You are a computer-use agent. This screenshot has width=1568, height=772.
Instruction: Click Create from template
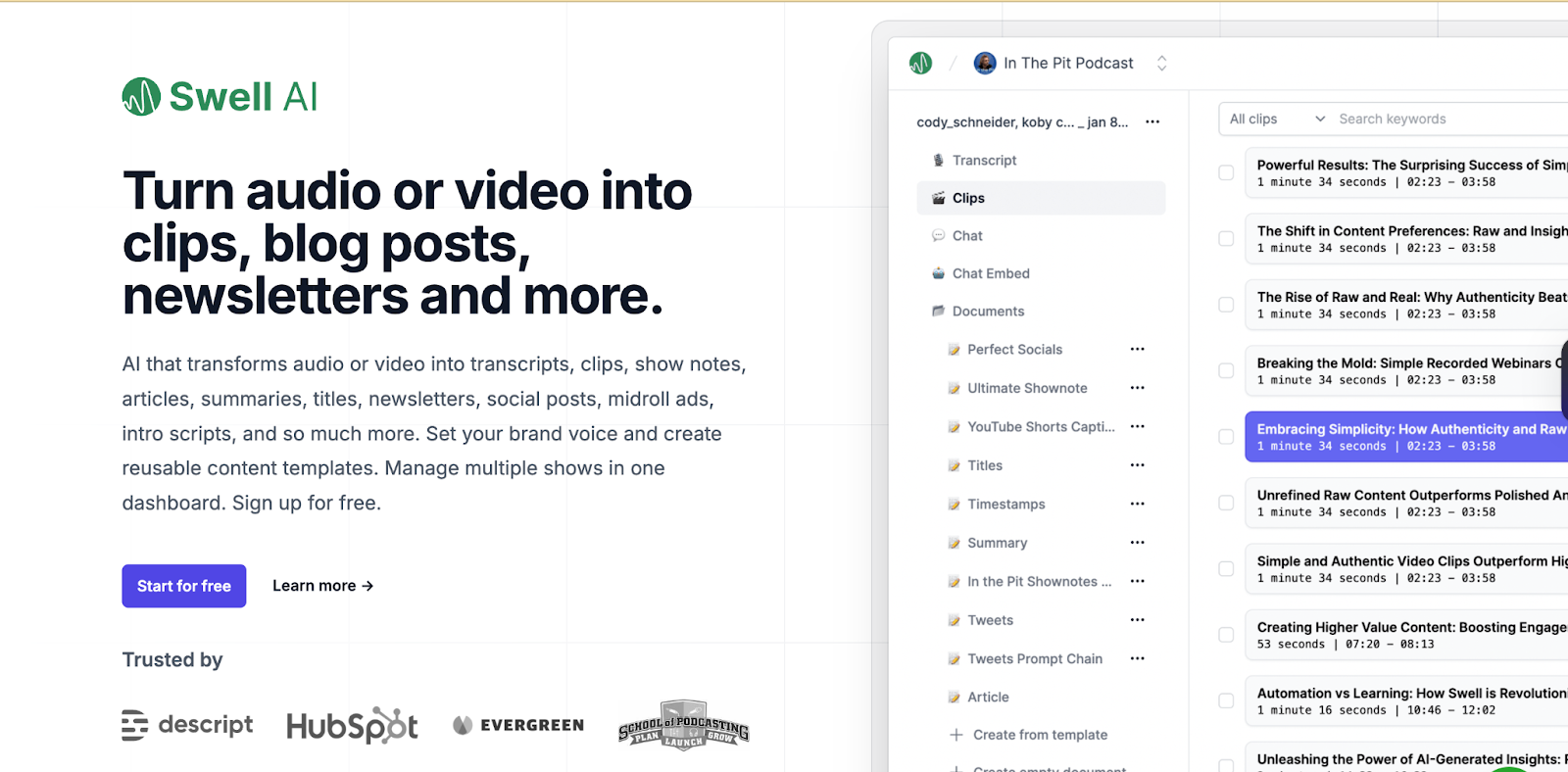coord(1040,735)
